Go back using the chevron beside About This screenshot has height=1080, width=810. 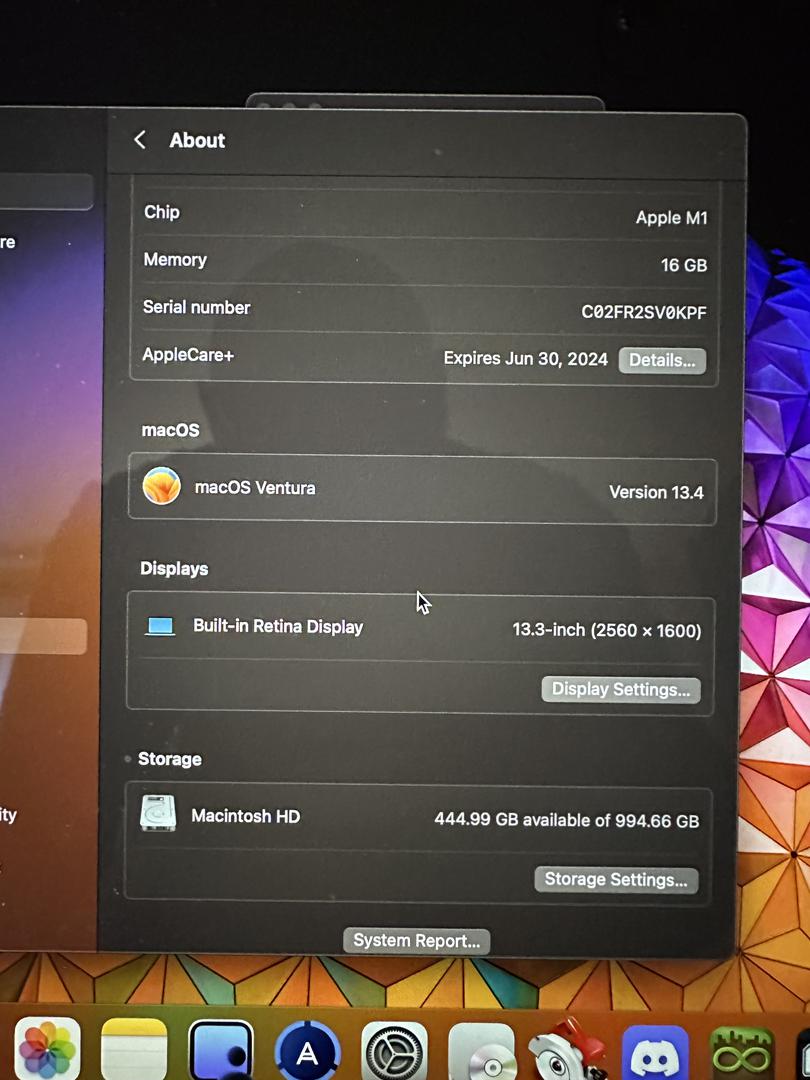pyautogui.click(x=140, y=140)
